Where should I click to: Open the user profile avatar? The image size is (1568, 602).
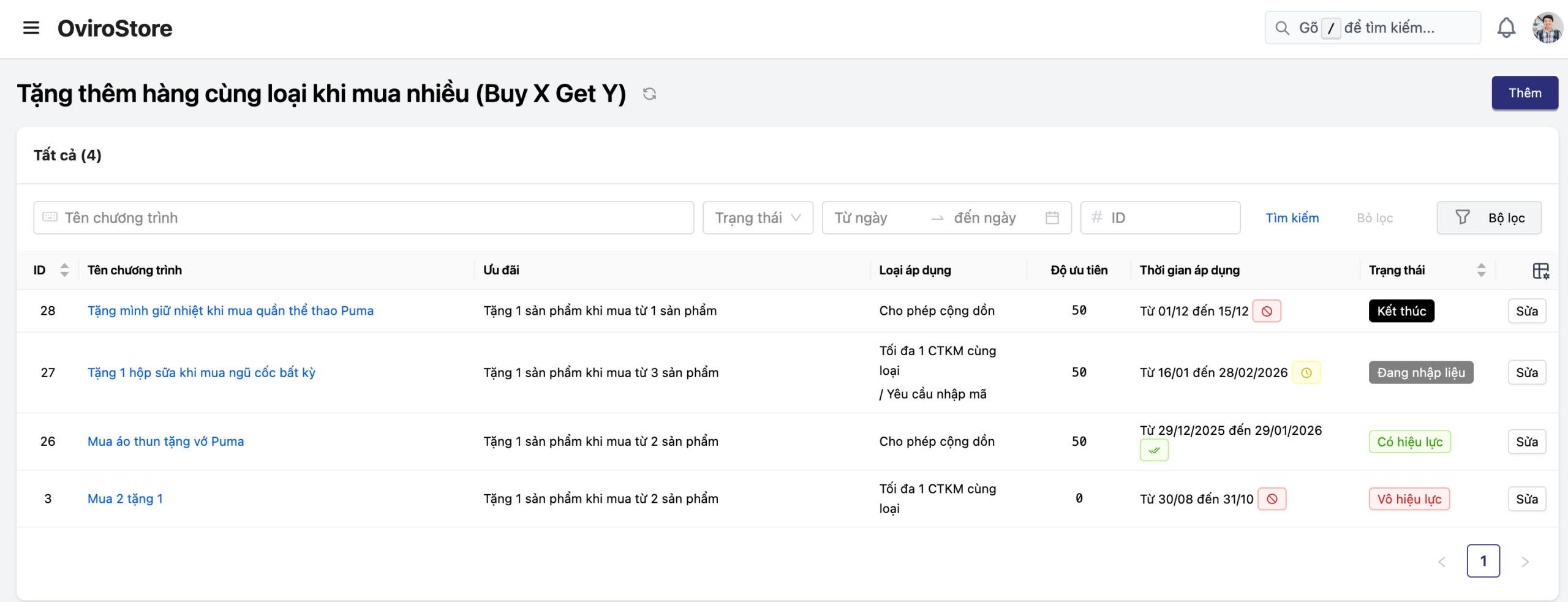(x=1547, y=28)
